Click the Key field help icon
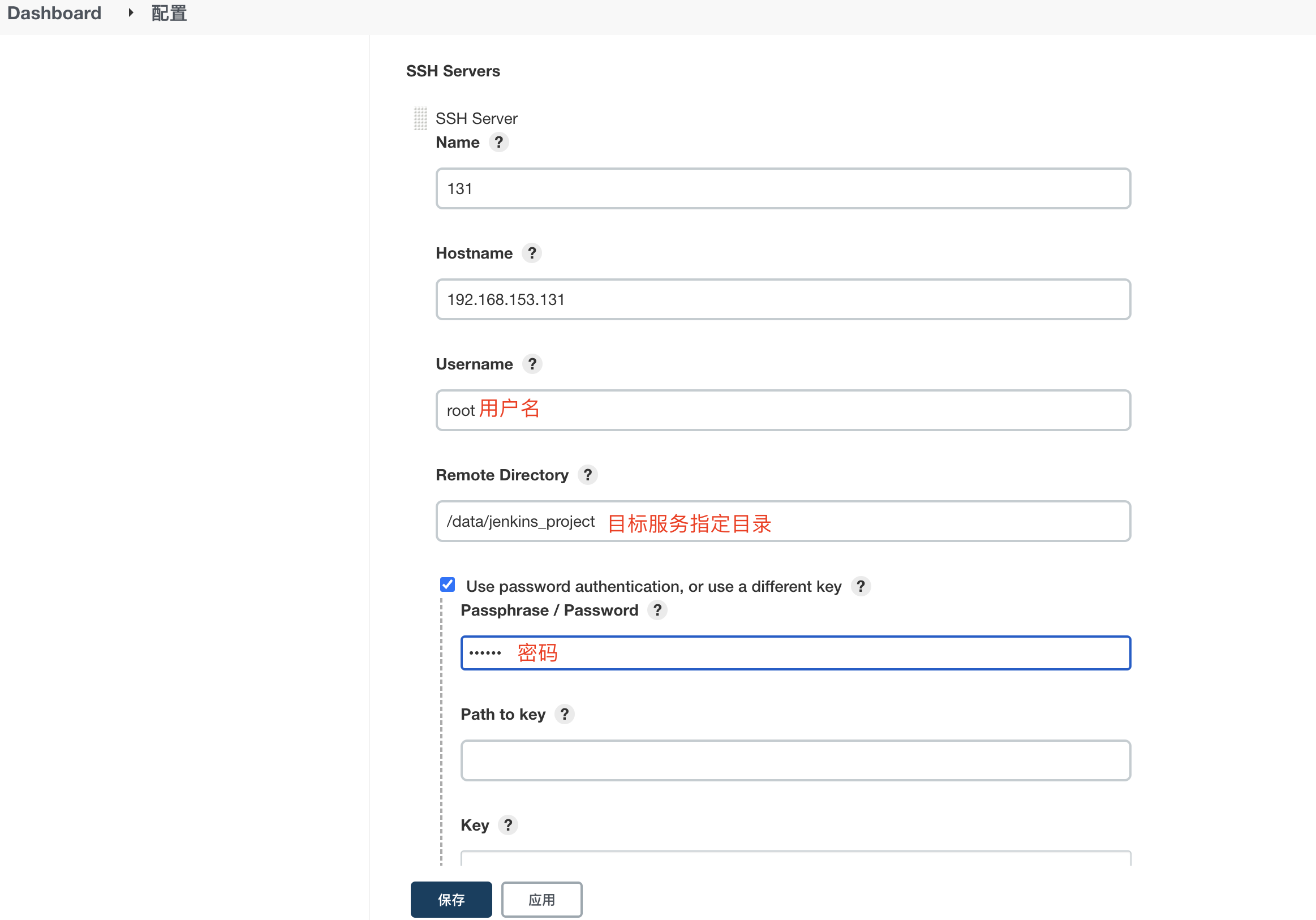 (508, 825)
